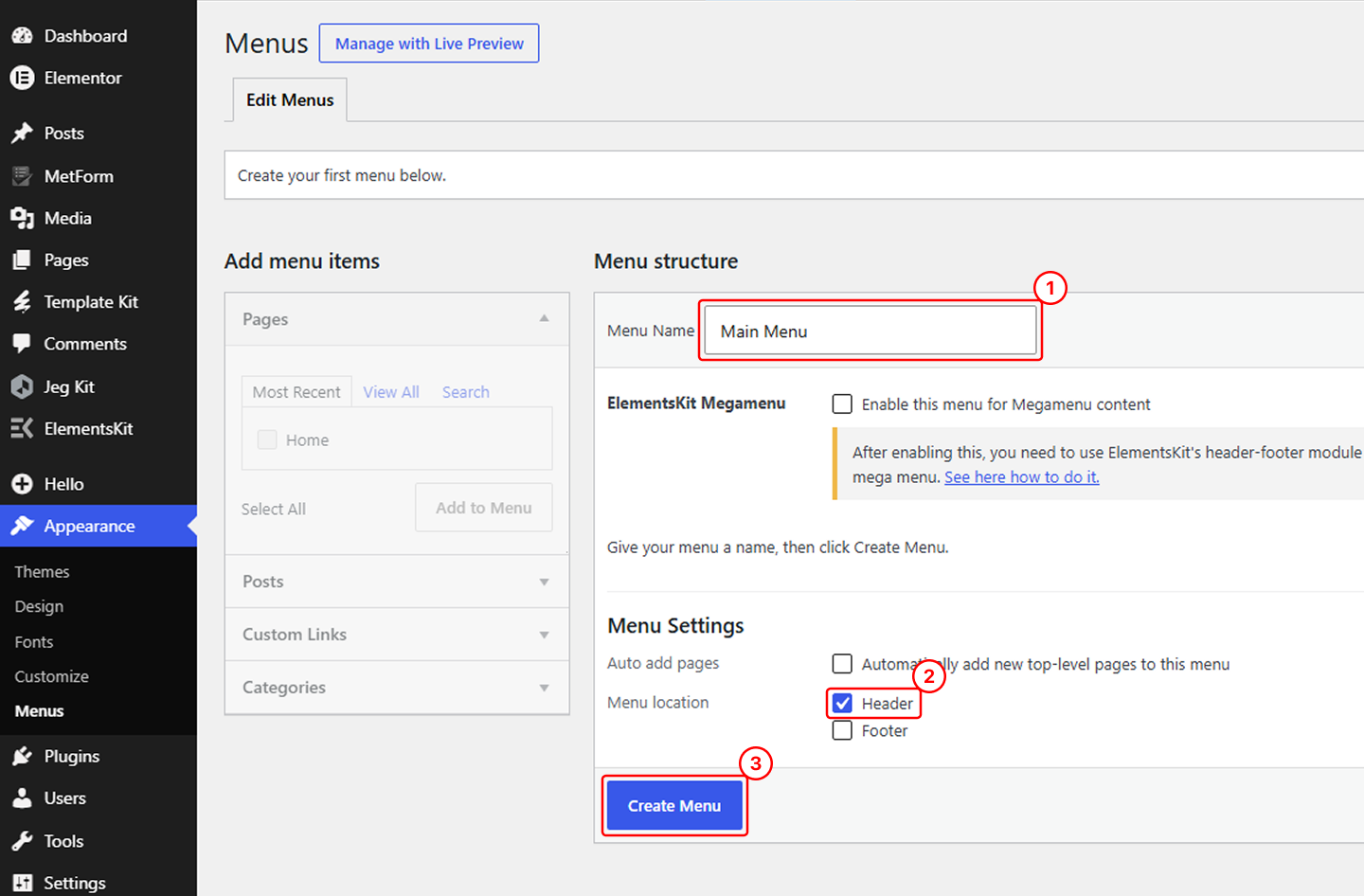The width and height of the screenshot is (1364, 896).
Task: Enable this menu for Megamenu content
Action: 842,404
